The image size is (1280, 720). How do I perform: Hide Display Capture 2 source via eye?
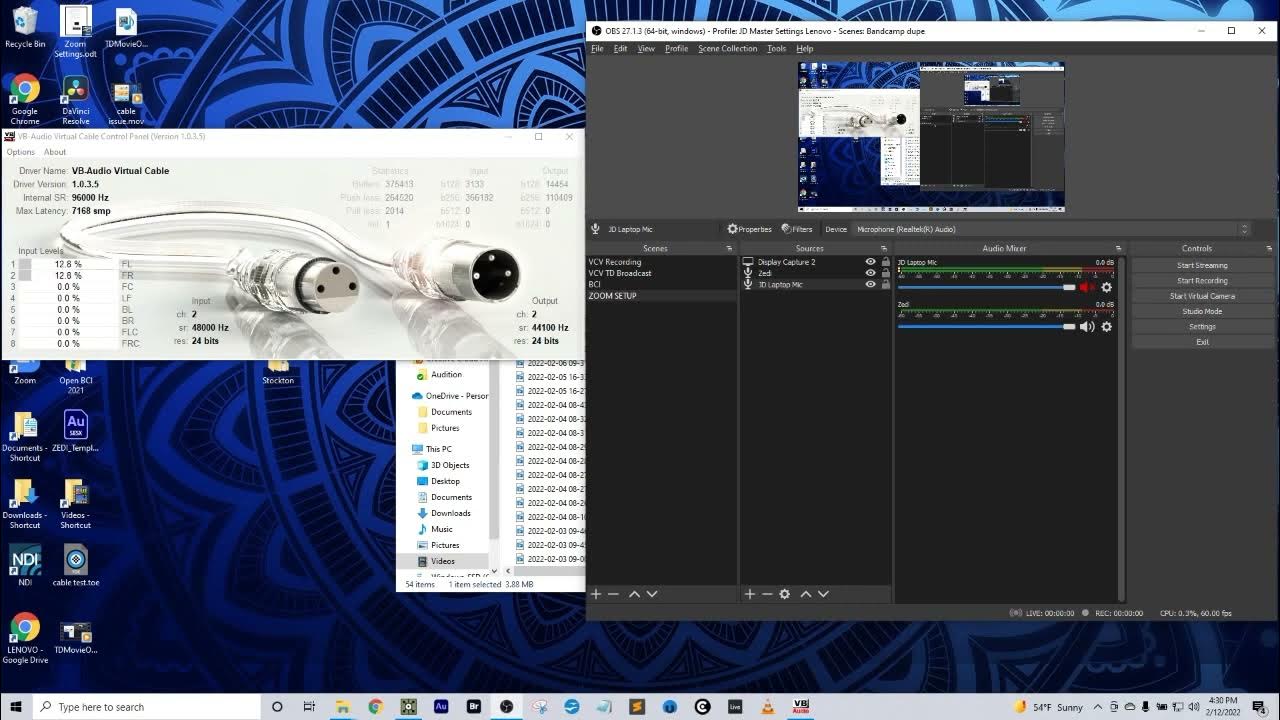click(870, 262)
